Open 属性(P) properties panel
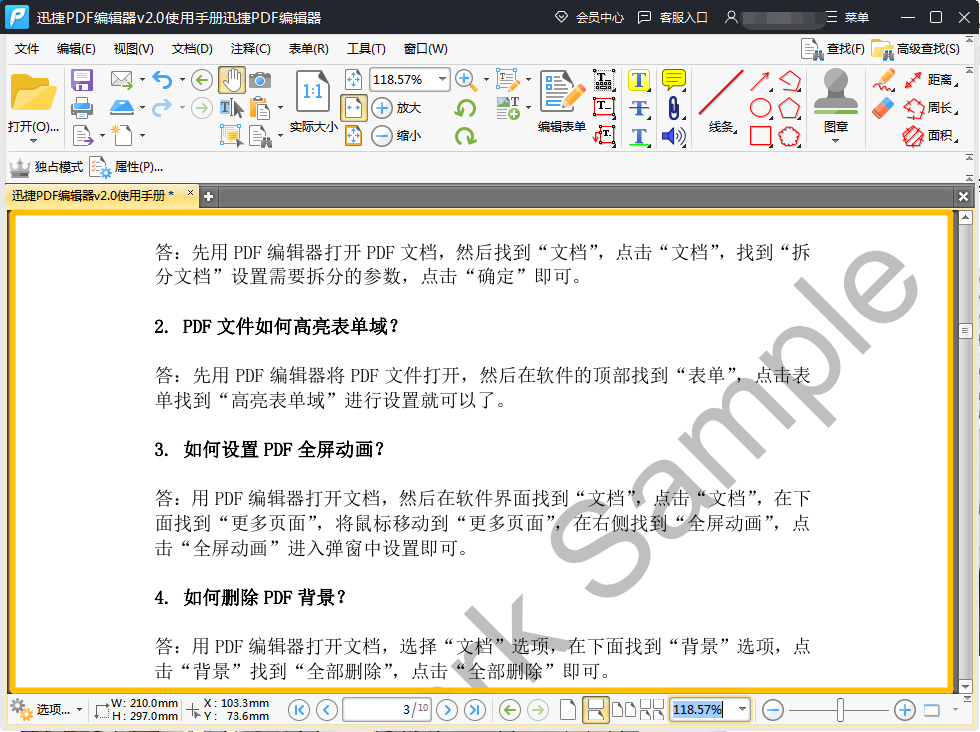Screen dimensions: 980x732 click(x=126, y=167)
